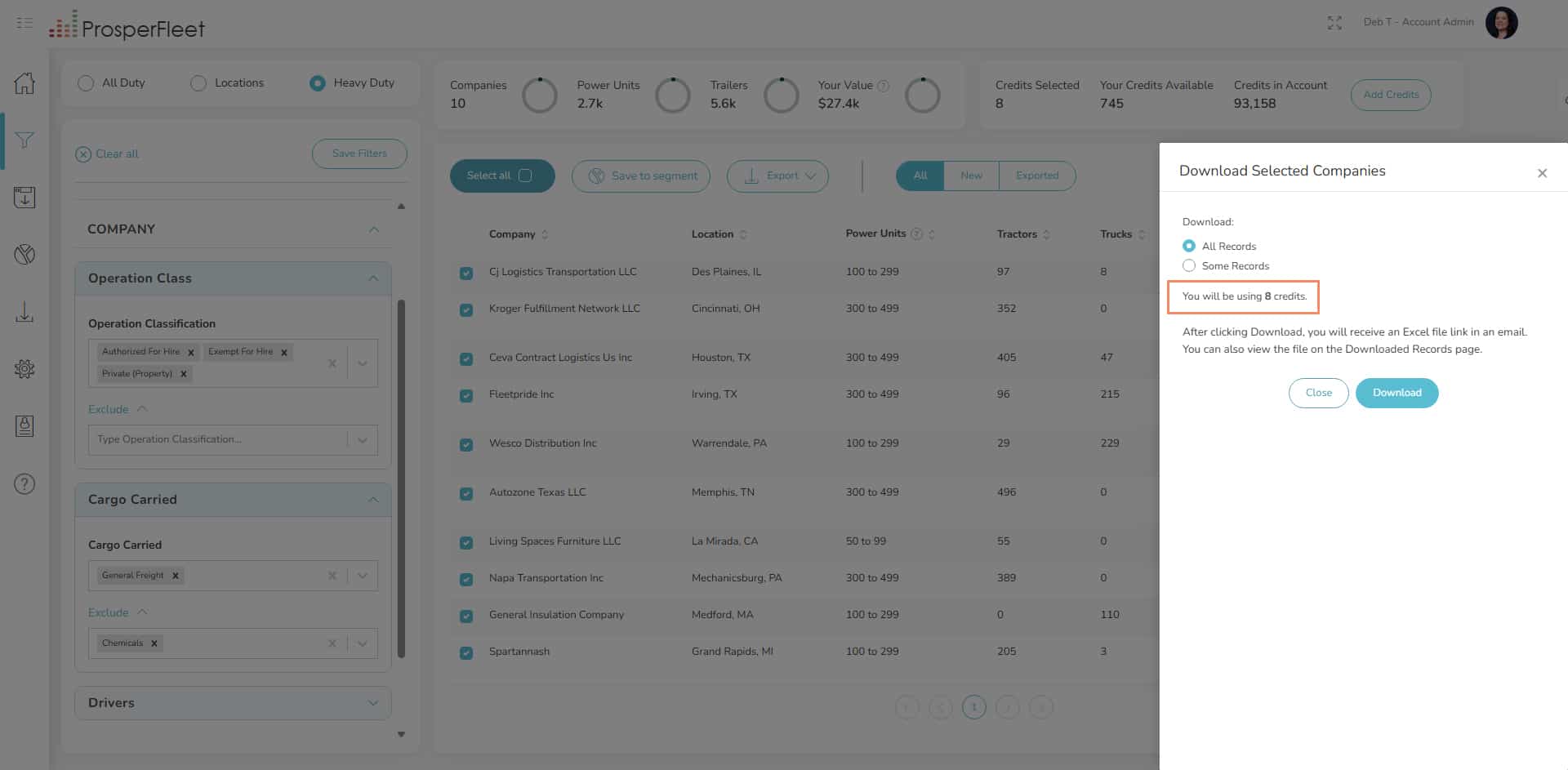Viewport: 1568px width, 770px height.
Task: Uncheck Kroger Fulfillment Network LLC row
Action: (466, 309)
